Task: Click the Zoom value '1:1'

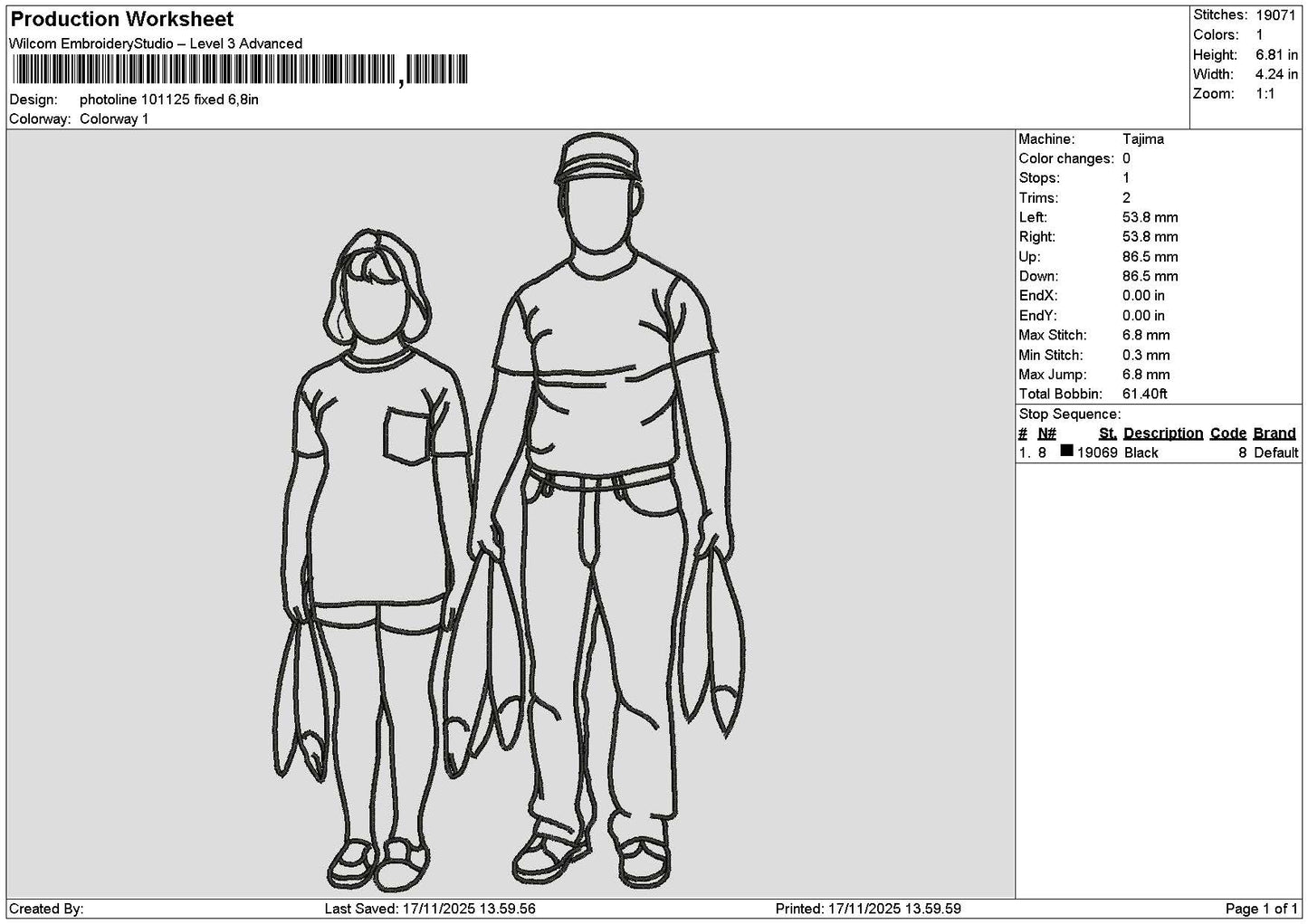Action: (x=1265, y=94)
